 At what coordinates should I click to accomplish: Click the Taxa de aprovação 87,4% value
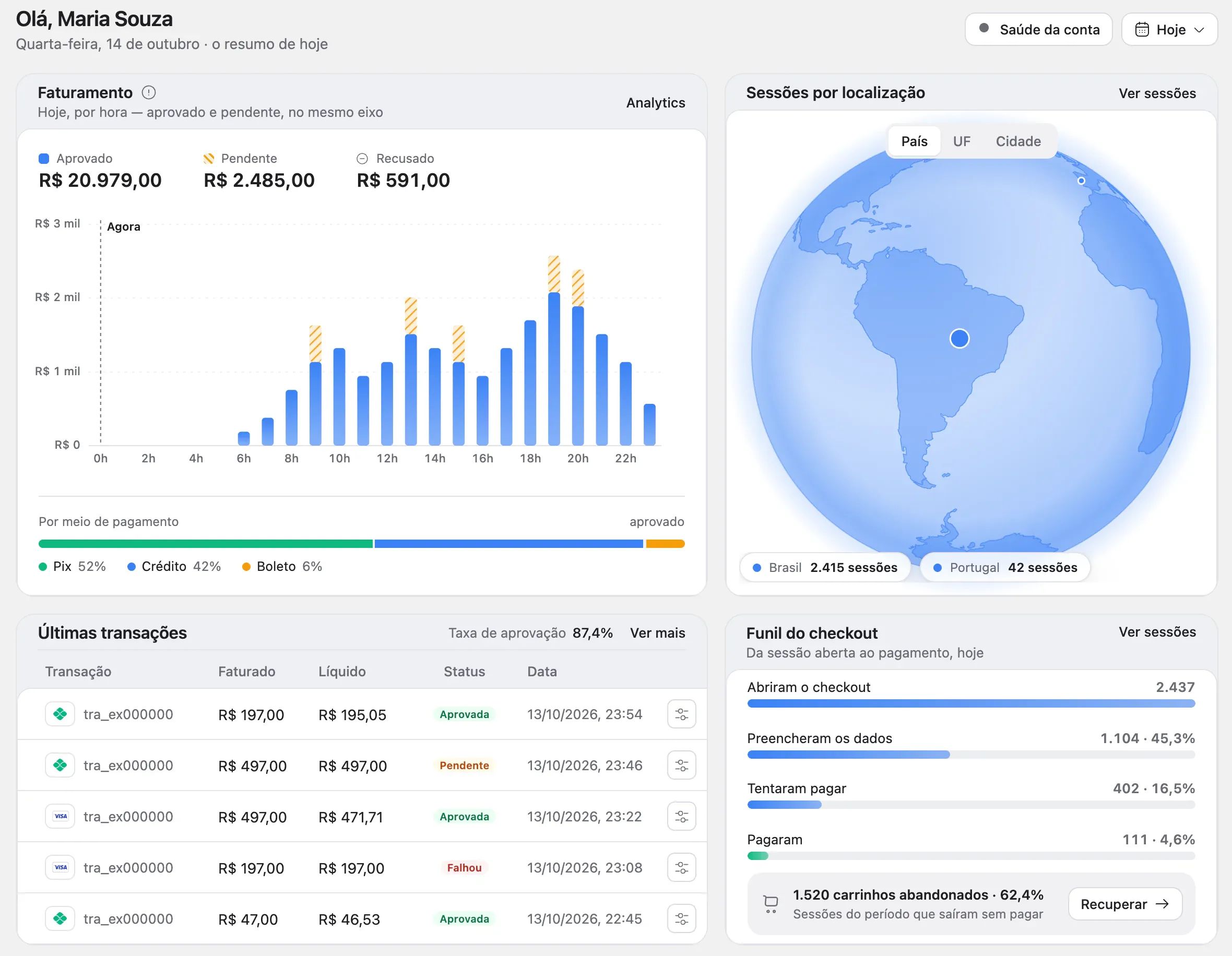pos(593,633)
